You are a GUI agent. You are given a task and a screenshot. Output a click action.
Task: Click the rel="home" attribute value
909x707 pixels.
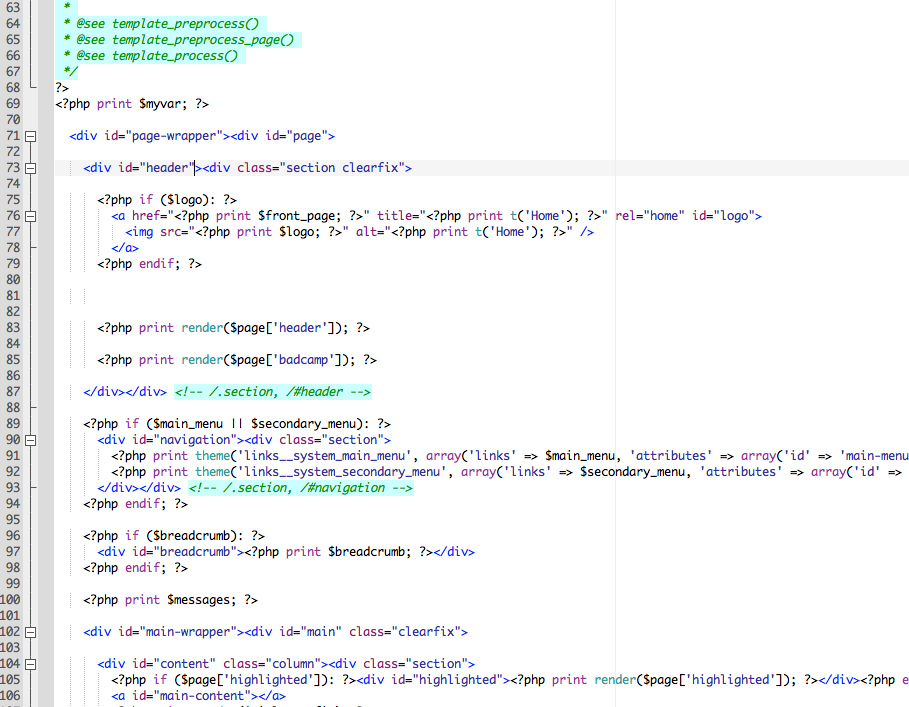coord(664,216)
